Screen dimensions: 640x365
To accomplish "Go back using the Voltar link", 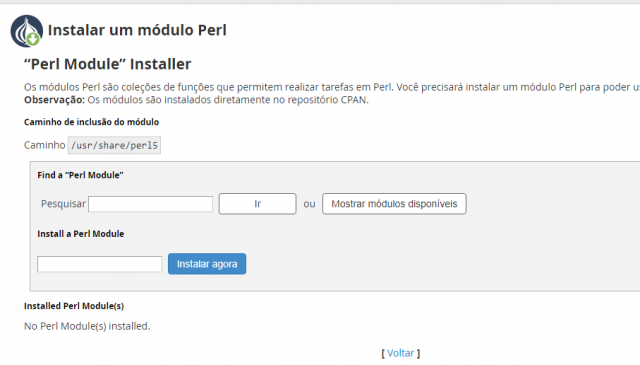I will 400,353.
